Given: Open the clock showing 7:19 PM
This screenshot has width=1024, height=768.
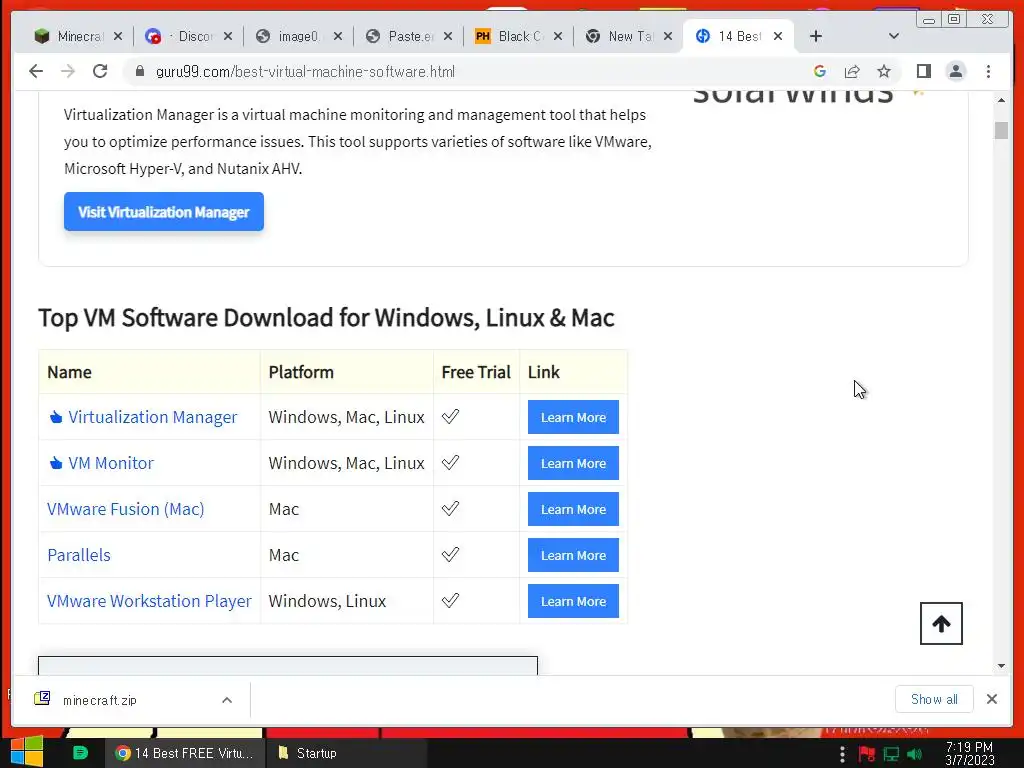Looking at the screenshot, I should (969, 754).
